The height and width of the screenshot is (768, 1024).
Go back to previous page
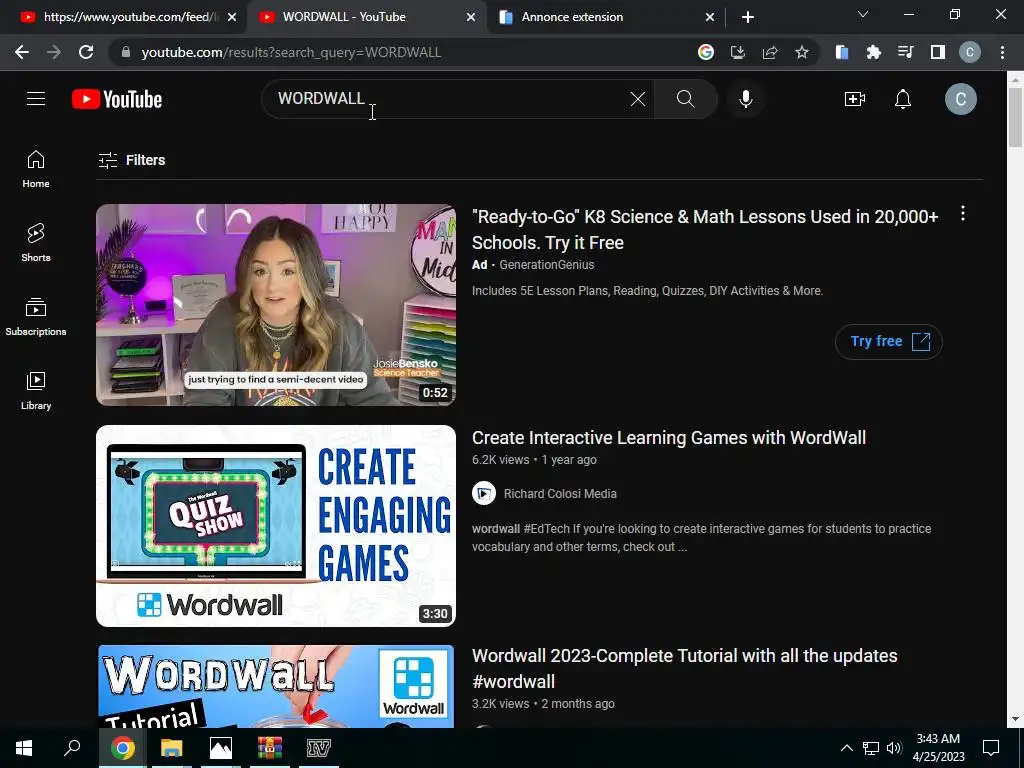22,52
